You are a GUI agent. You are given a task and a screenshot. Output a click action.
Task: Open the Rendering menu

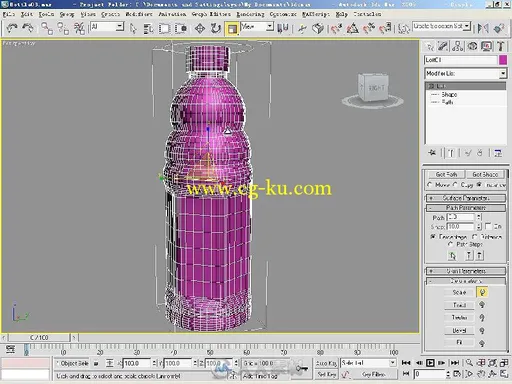tap(250, 14)
